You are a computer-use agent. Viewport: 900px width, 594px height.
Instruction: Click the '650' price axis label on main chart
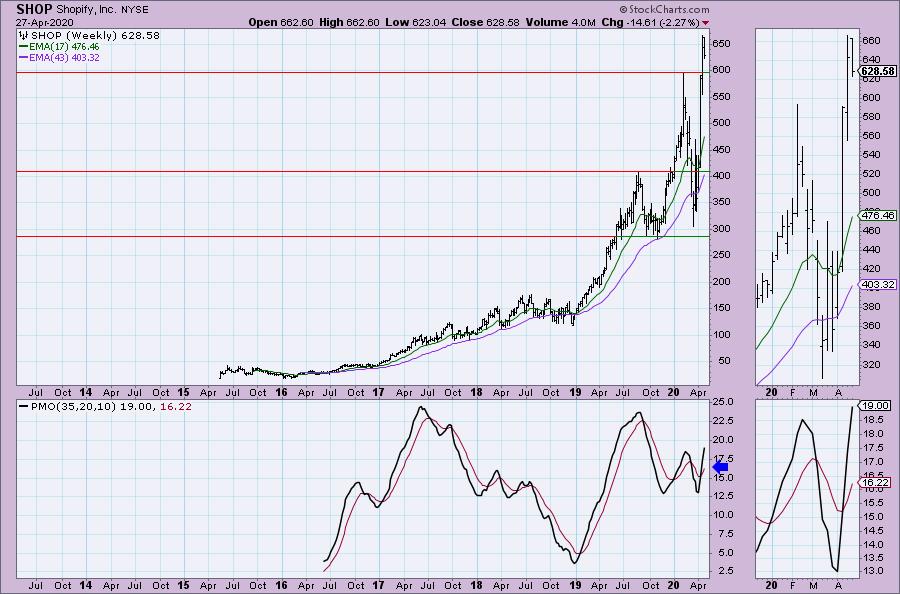722,44
